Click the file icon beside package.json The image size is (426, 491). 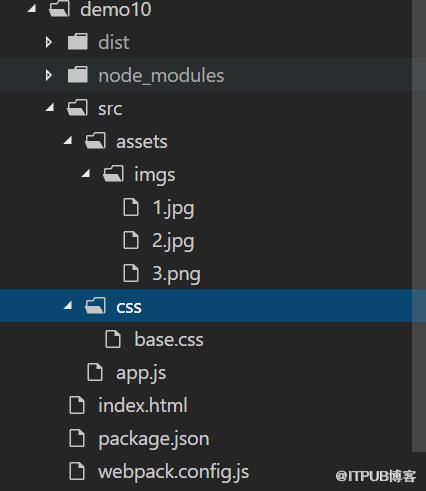(x=77, y=438)
